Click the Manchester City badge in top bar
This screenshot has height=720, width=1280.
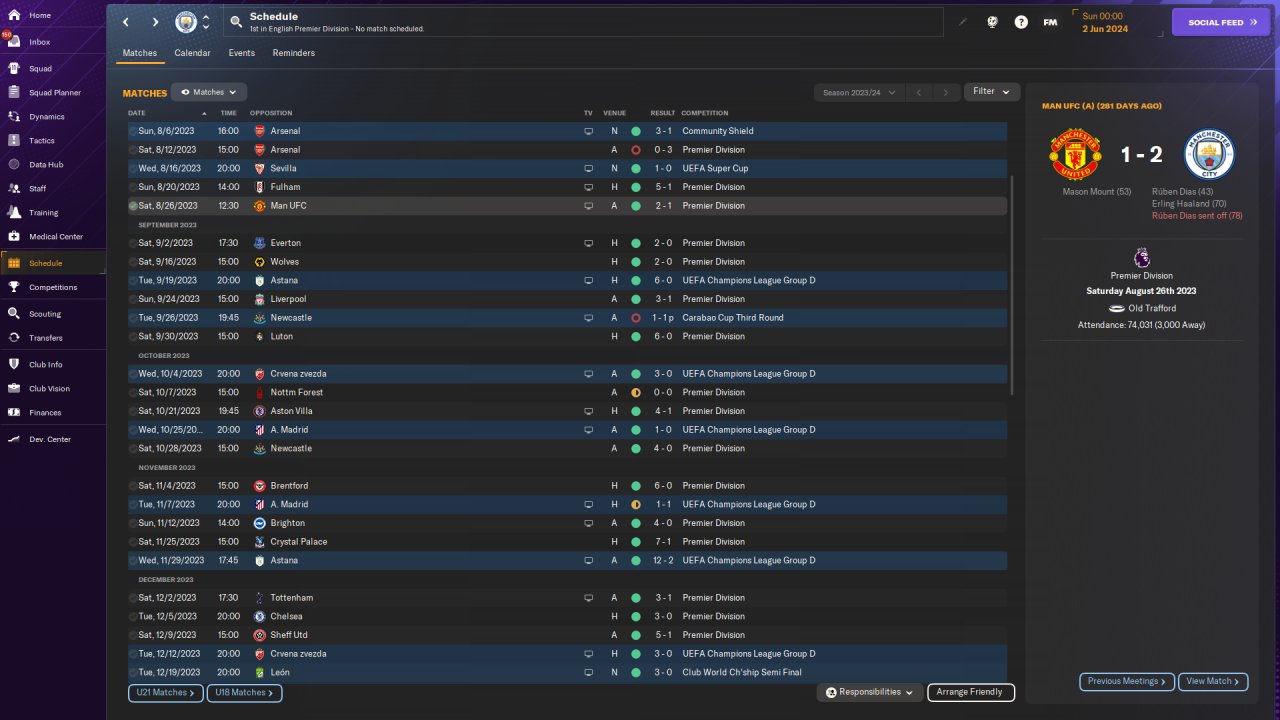coord(186,22)
